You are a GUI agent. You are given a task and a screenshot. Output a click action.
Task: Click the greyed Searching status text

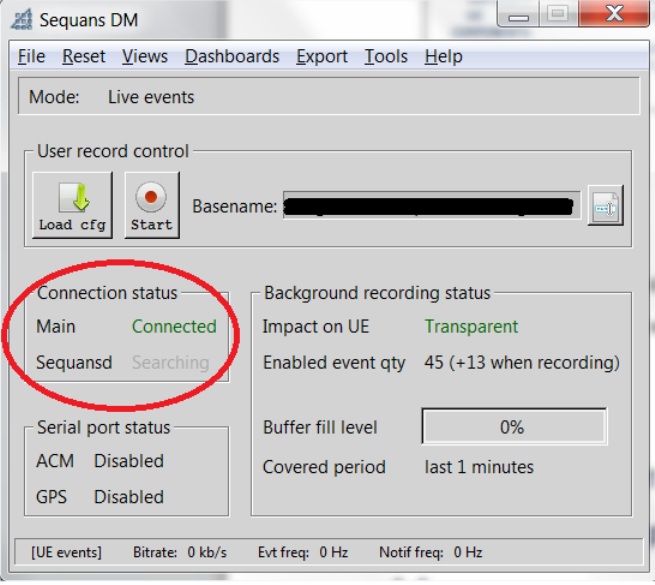170,363
